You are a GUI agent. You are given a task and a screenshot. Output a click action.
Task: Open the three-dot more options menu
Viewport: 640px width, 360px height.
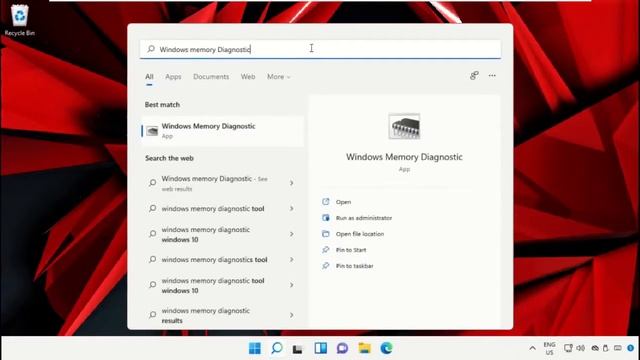point(492,76)
